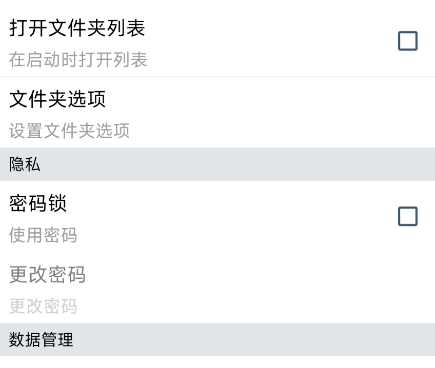The image size is (435, 368).
Task: Tap the 更改密码 title text
Action: pos(47,274)
